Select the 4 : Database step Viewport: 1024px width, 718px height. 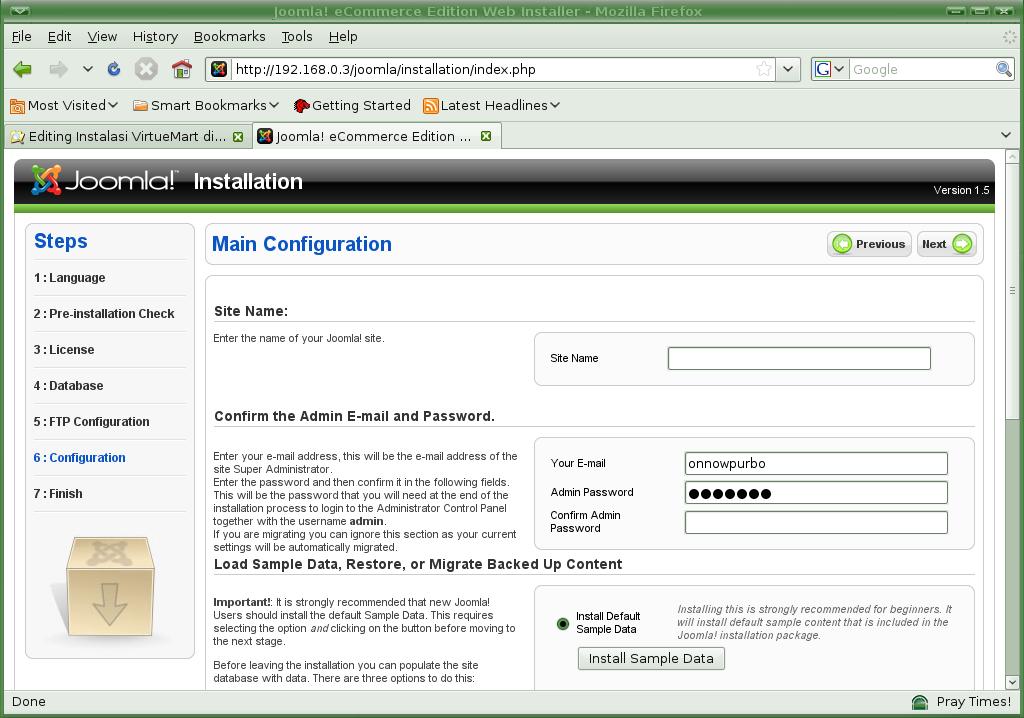pyautogui.click(x=69, y=385)
